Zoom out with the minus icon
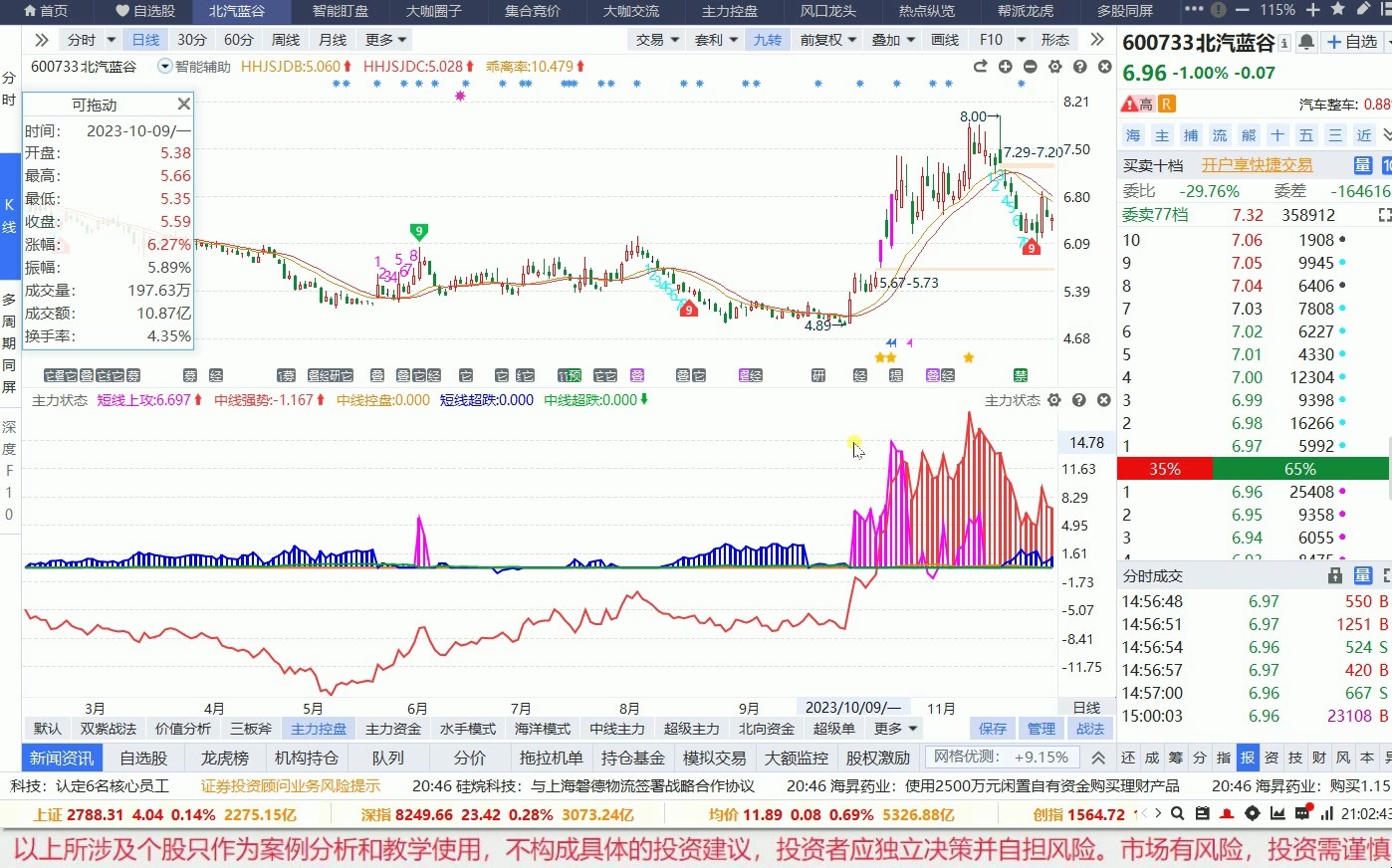 (1242, 10)
